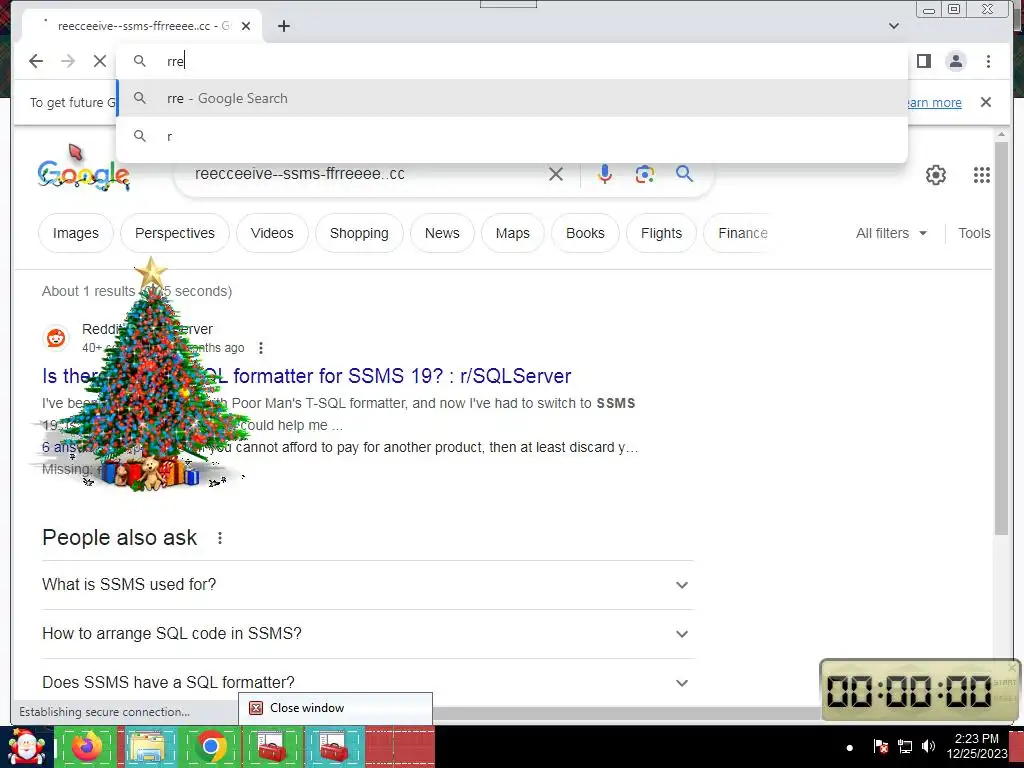Viewport: 1024px width, 768px height.
Task: Click the browser forward arrow
Action: click(68, 61)
